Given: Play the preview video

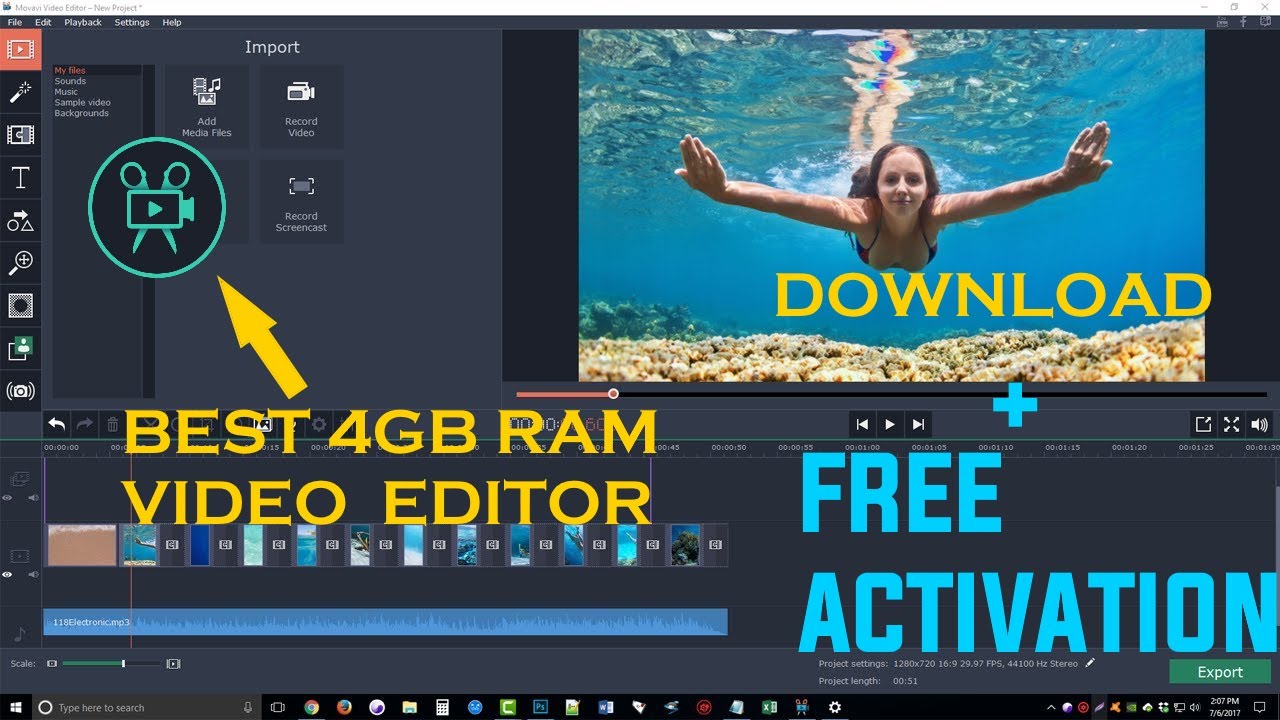Looking at the screenshot, I should tap(890, 424).
